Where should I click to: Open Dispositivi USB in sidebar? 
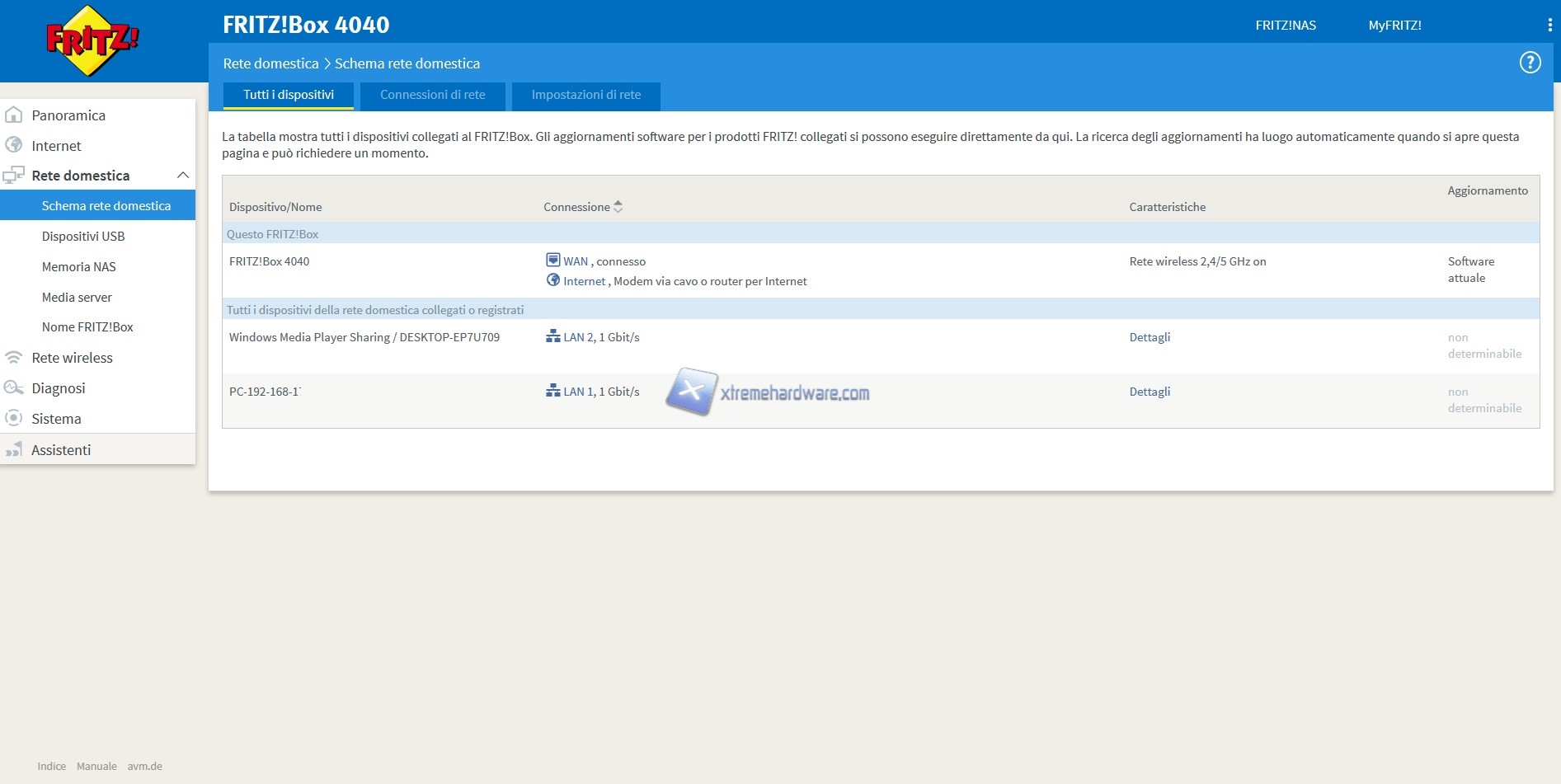(83, 237)
